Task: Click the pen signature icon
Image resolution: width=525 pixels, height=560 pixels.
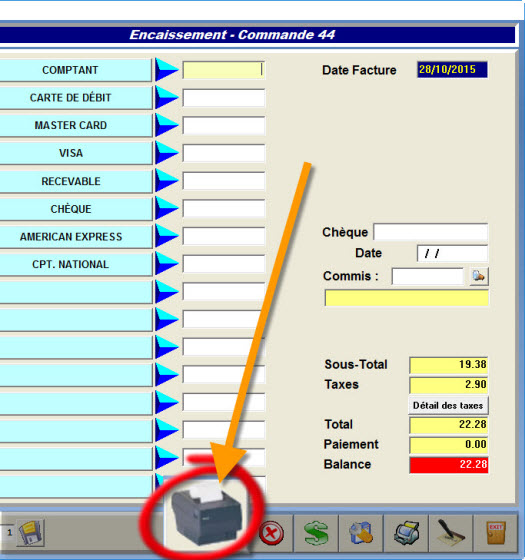Action: point(450,532)
